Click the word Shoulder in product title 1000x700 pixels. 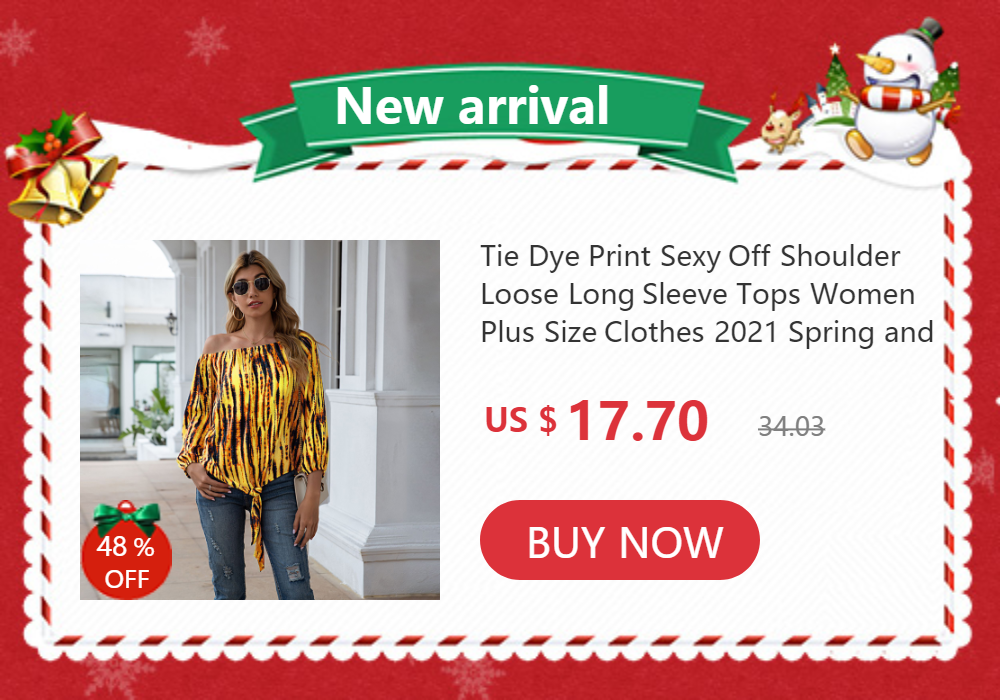click(841, 256)
